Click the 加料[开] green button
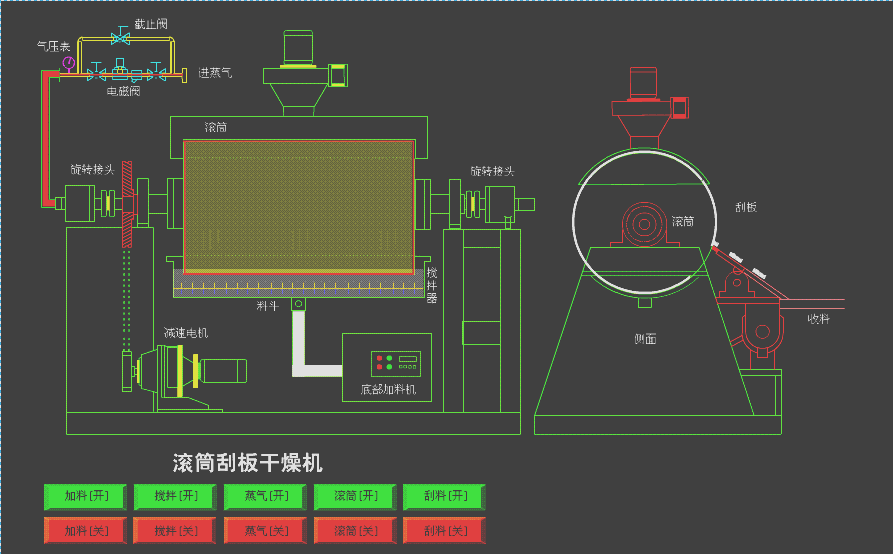This screenshot has height=554, width=893. click(x=85, y=496)
